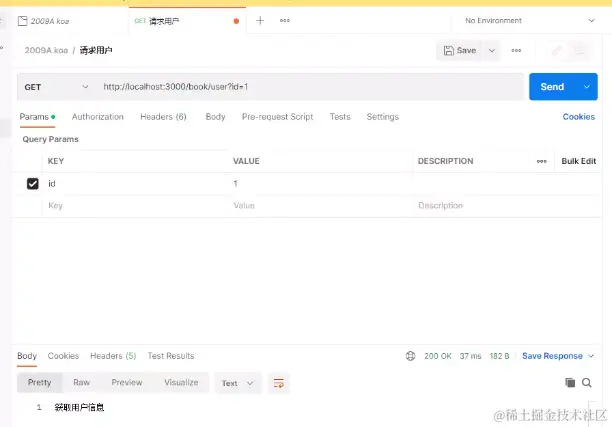Open the GET method dropdown
This screenshot has height=427, width=612.
57,87
